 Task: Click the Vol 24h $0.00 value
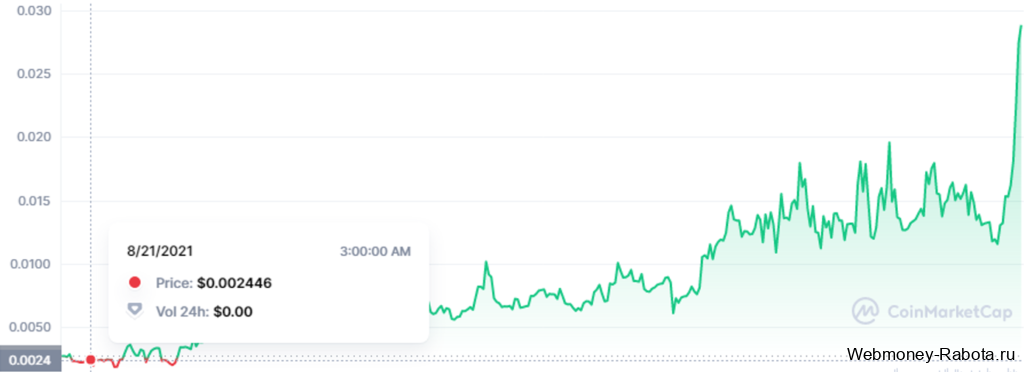pyautogui.click(x=232, y=311)
